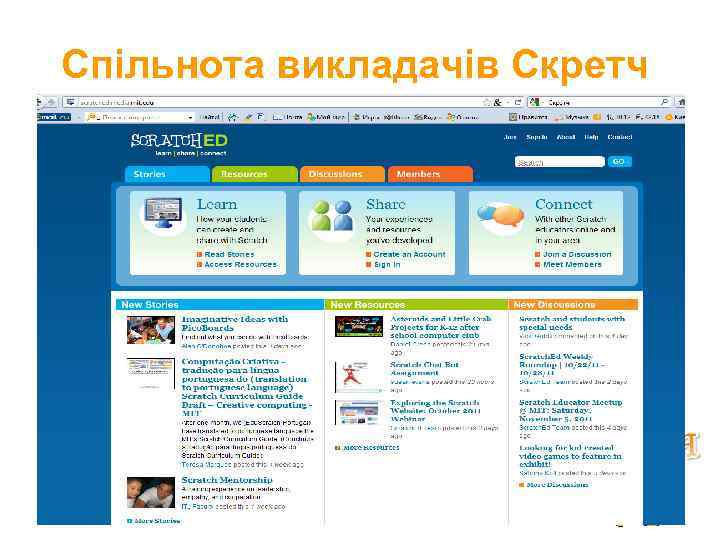Click the Email button on toolbar
The width and height of the screenshot is (720, 540).
(54, 117)
